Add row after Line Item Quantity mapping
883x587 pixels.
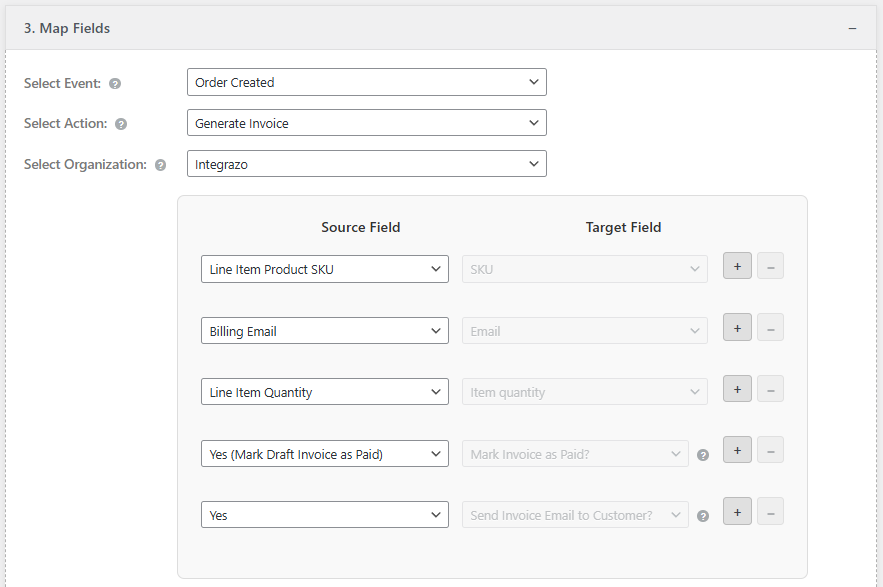pyautogui.click(x=737, y=389)
